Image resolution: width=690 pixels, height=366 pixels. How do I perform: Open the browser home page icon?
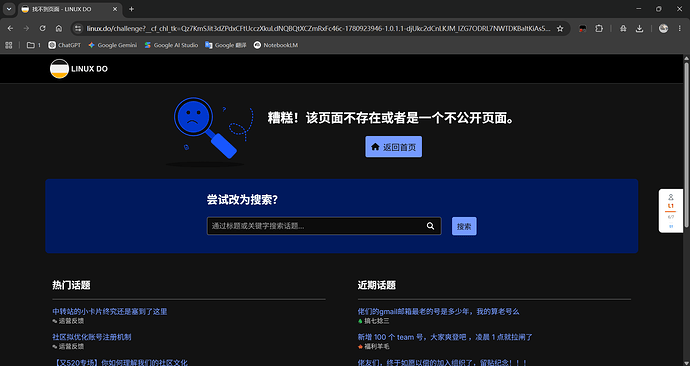click(59, 29)
